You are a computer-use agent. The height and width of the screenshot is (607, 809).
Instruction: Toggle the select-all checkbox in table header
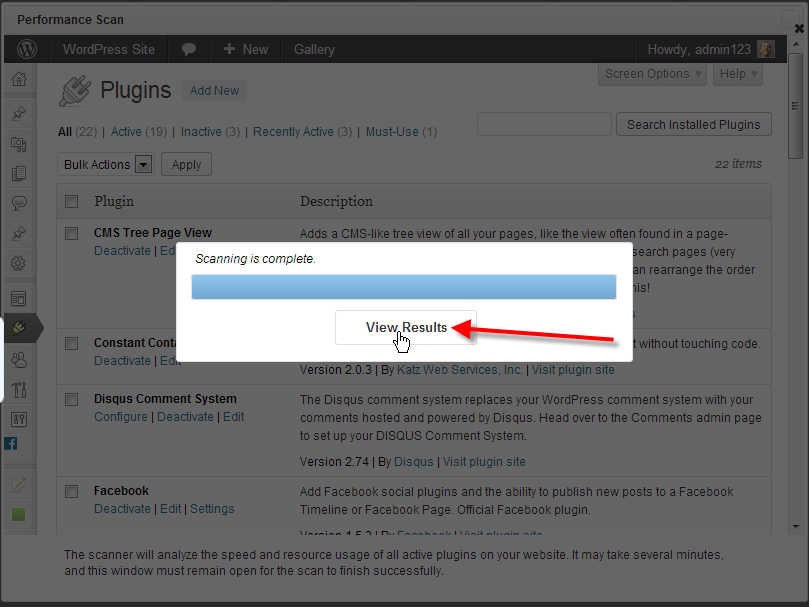[x=72, y=201]
